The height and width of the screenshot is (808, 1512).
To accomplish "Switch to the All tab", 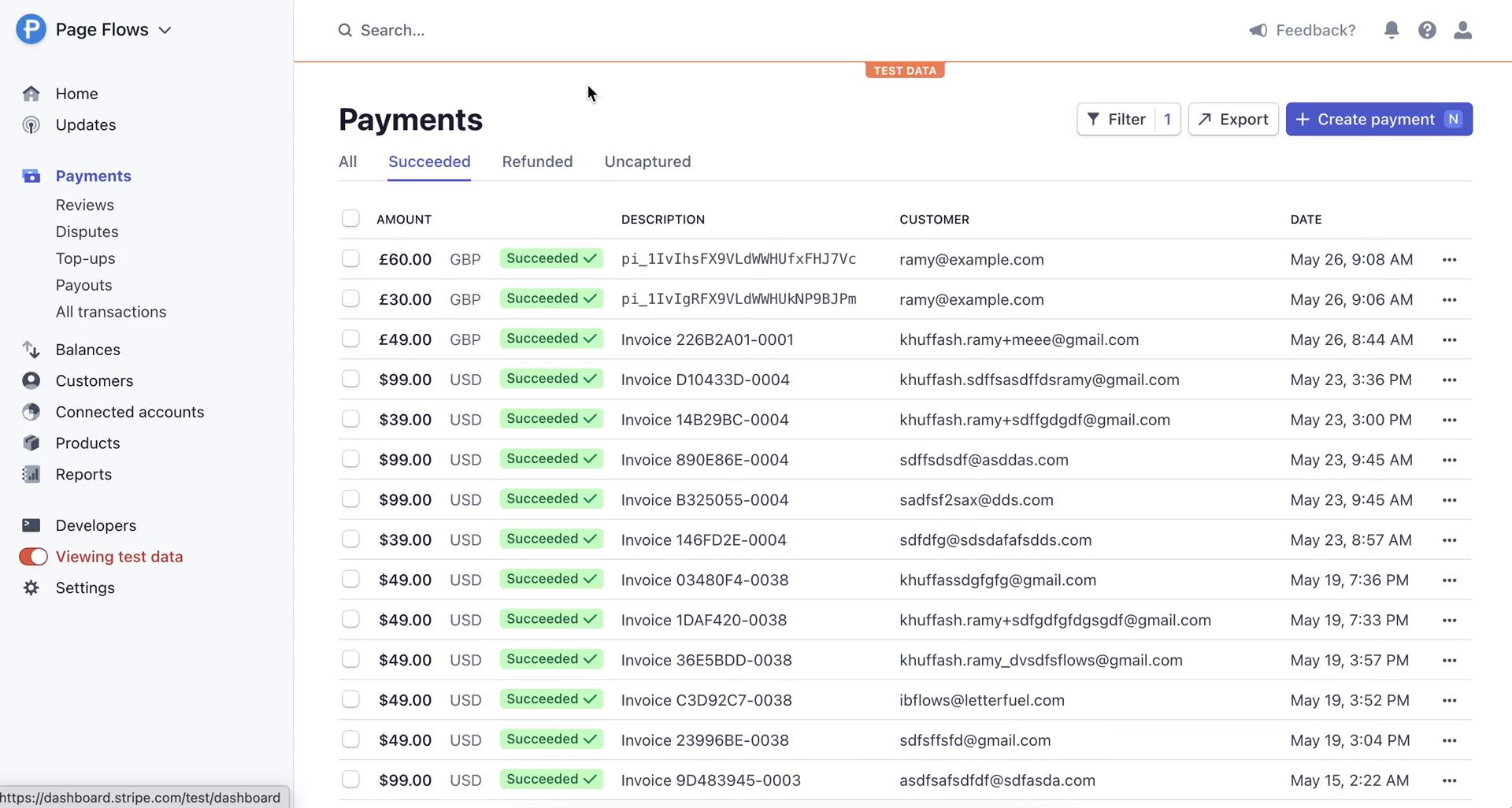I will coord(348,161).
